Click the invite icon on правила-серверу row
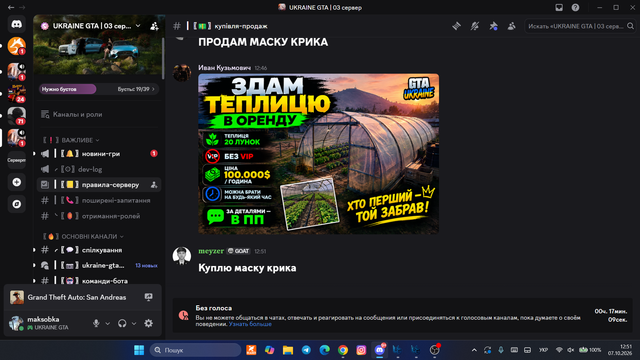Image resolution: width=640 pixels, height=360 pixels. (154, 185)
